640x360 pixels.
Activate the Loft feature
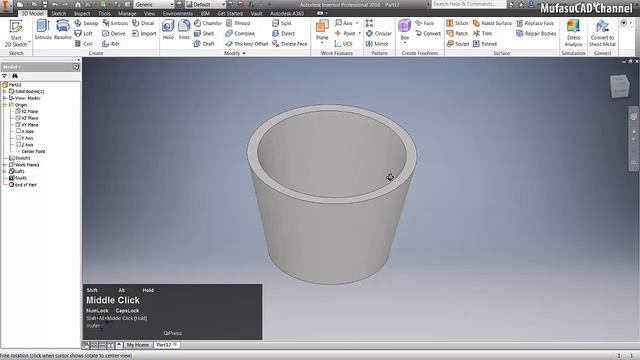click(x=84, y=33)
